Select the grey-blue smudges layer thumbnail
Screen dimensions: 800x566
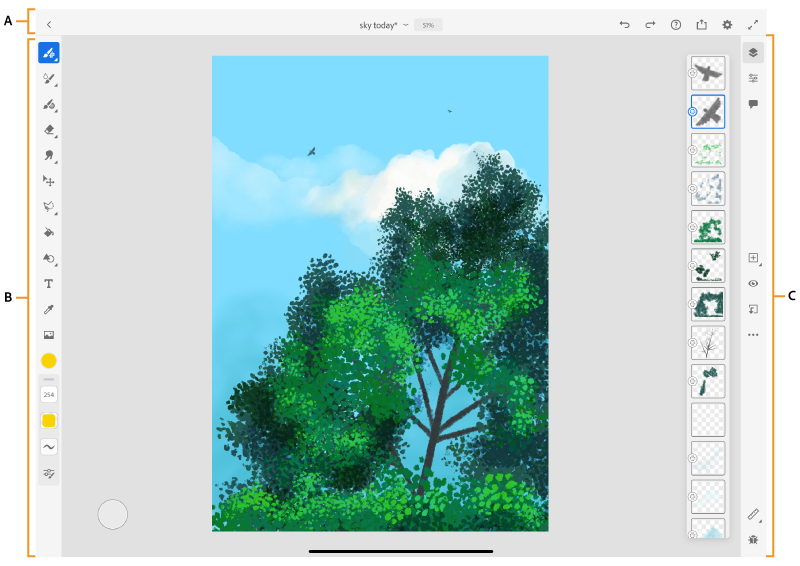708,188
